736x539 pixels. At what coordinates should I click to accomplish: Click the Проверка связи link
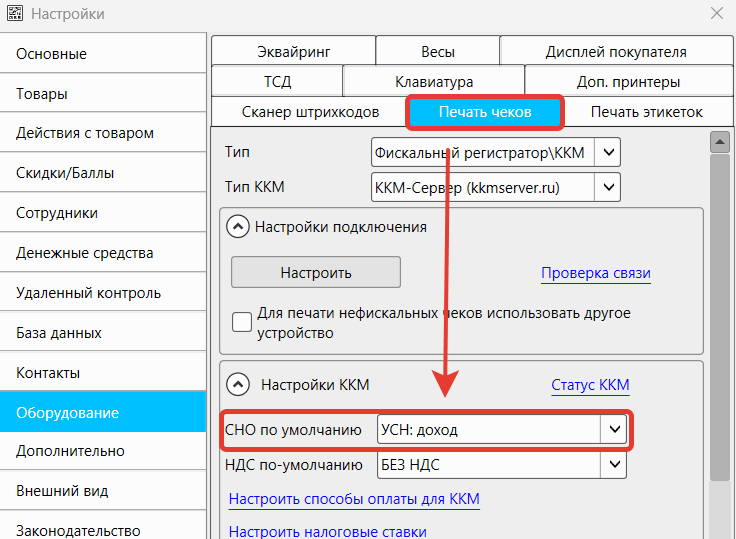click(595, 273)
